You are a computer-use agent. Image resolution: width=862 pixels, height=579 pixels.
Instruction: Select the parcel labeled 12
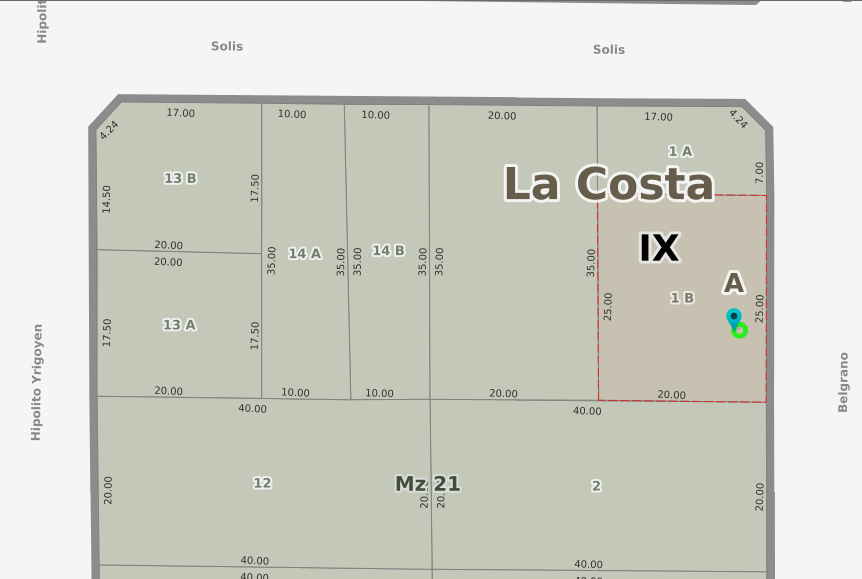[x=262, y=483]
